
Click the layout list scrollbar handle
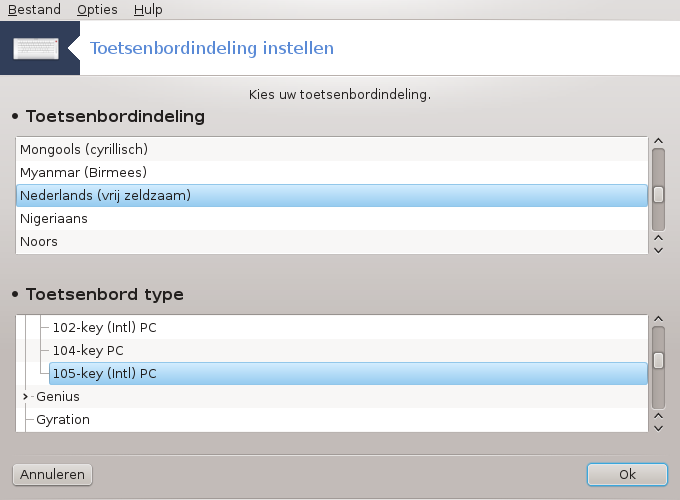tap(658, 195)
